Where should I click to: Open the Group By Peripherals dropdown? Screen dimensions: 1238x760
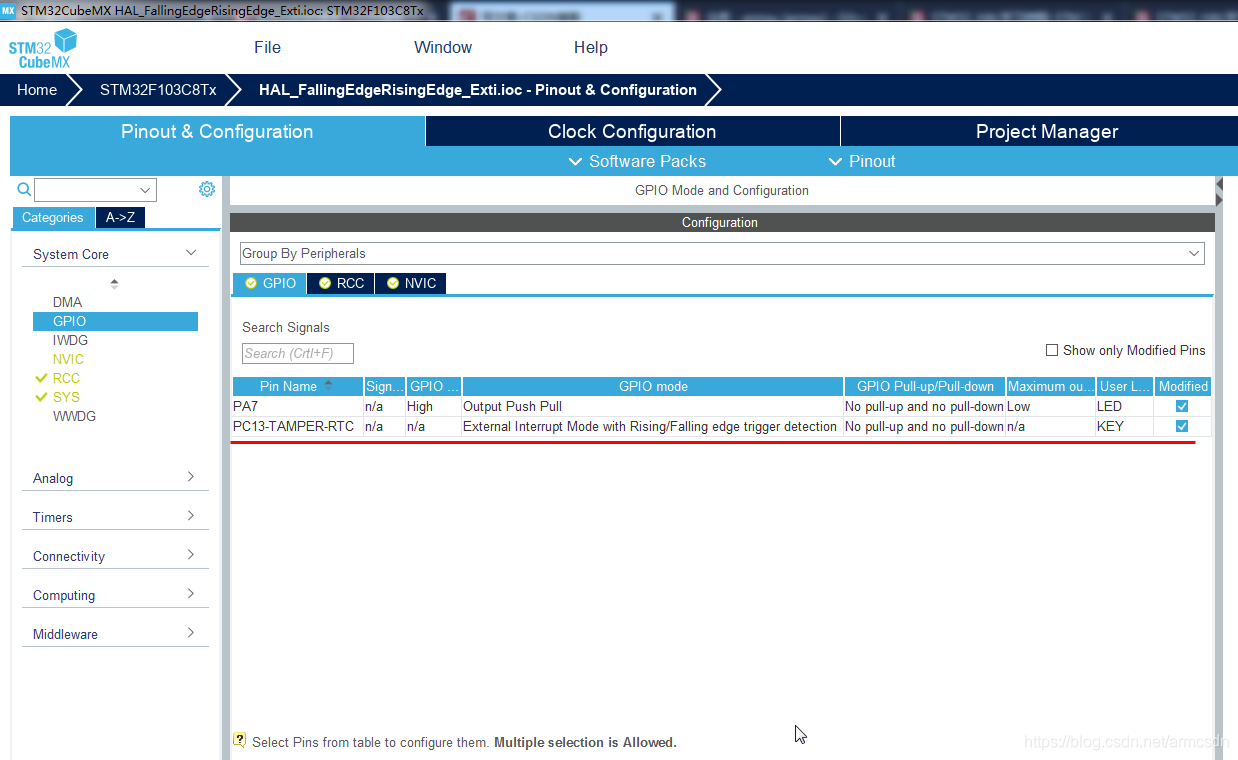[722, 254]
